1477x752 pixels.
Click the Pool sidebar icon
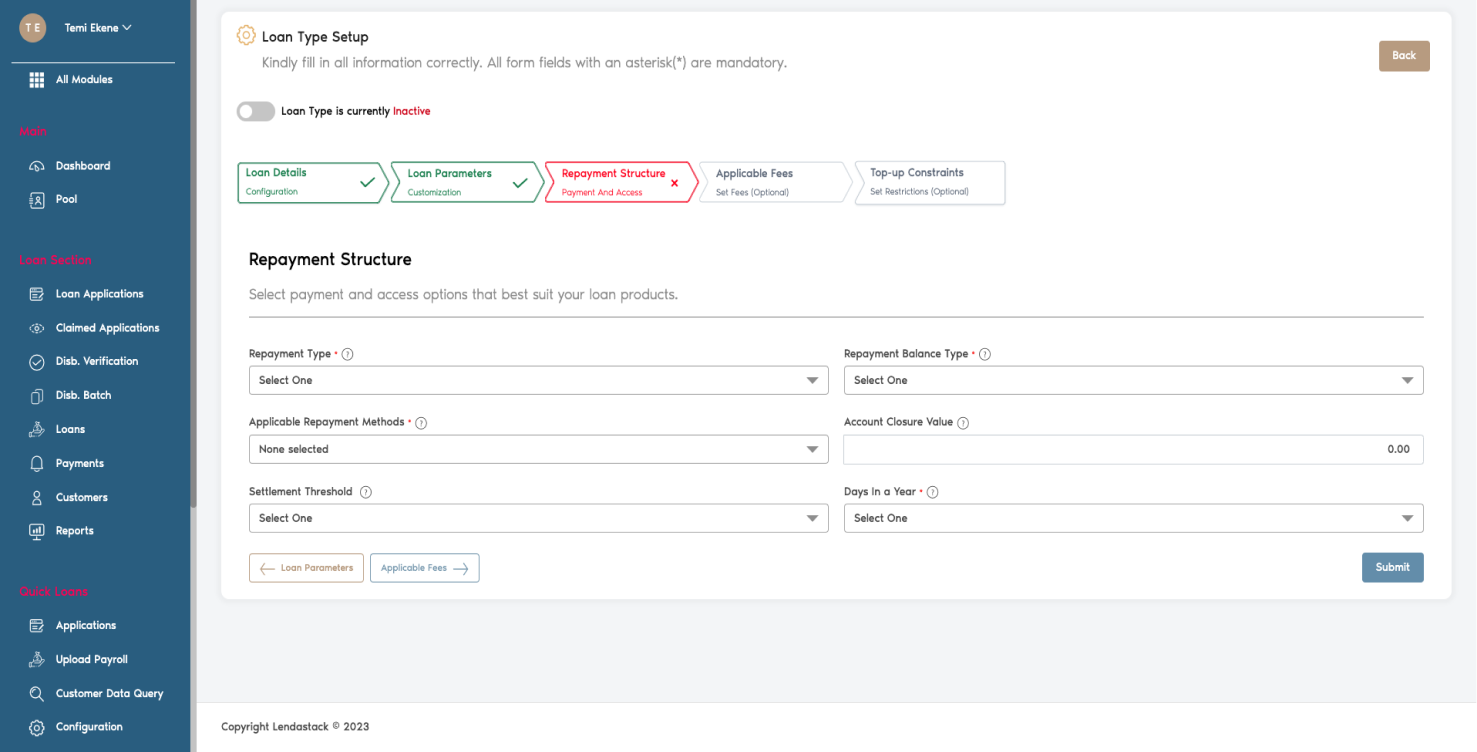(36, 199)
